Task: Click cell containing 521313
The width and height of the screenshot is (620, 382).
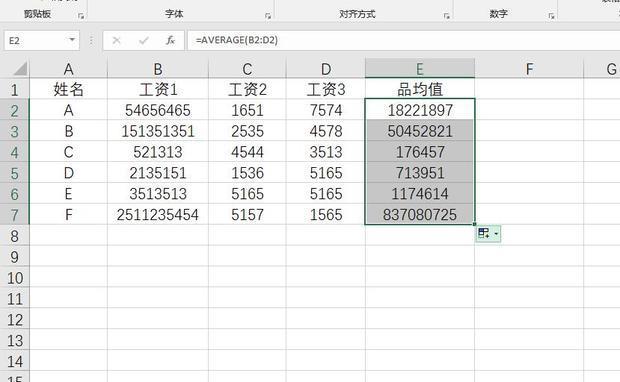Action: point(158,152)
